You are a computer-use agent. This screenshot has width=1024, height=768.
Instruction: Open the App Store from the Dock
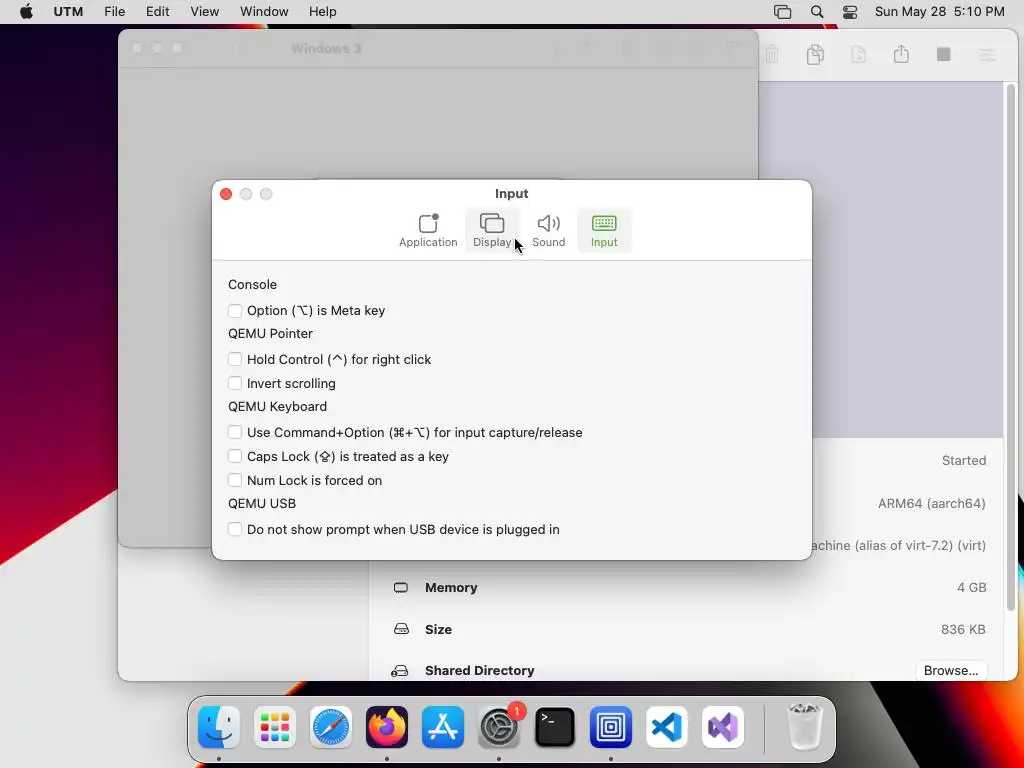(443, 727)
